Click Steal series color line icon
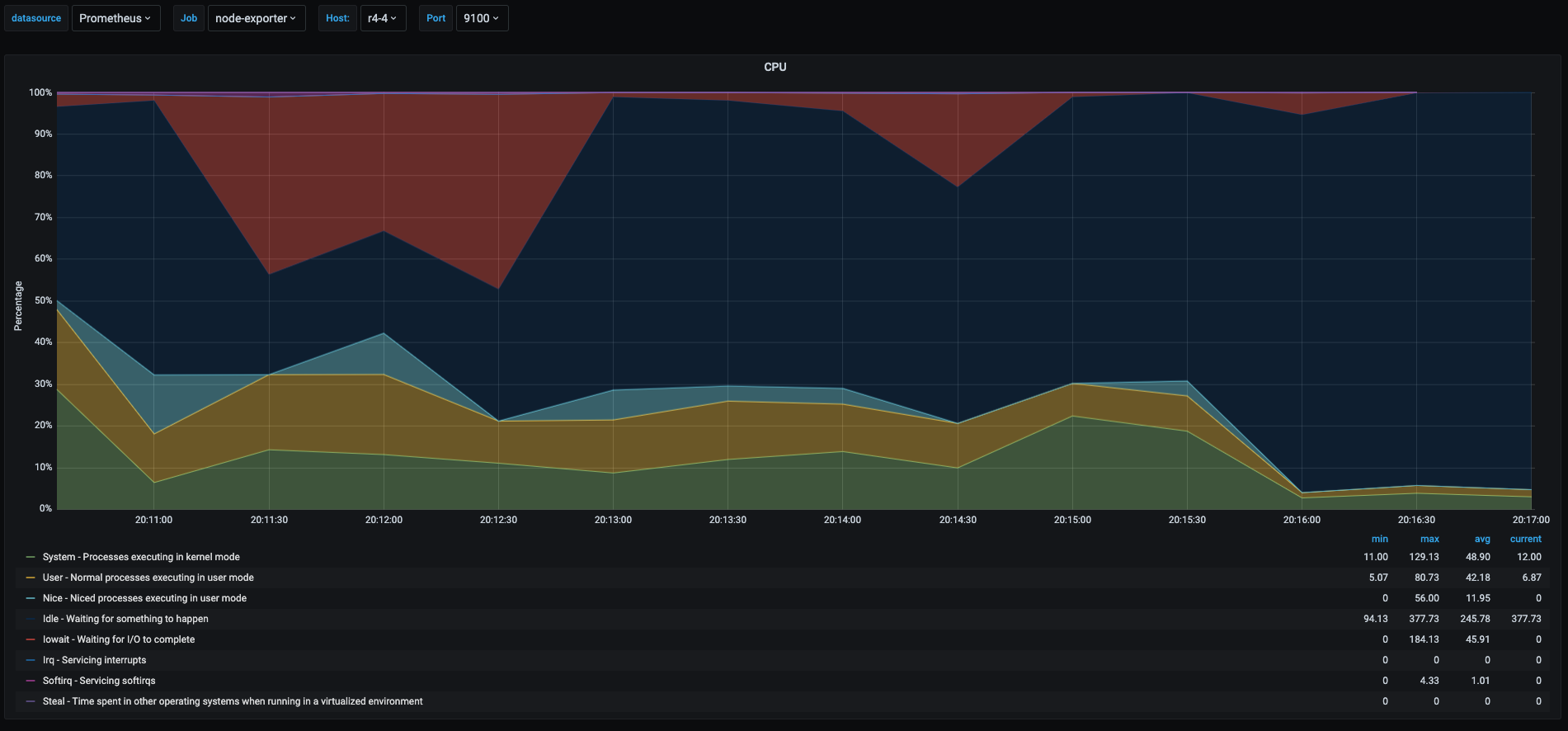1568x731 pixels. point(31,701)
